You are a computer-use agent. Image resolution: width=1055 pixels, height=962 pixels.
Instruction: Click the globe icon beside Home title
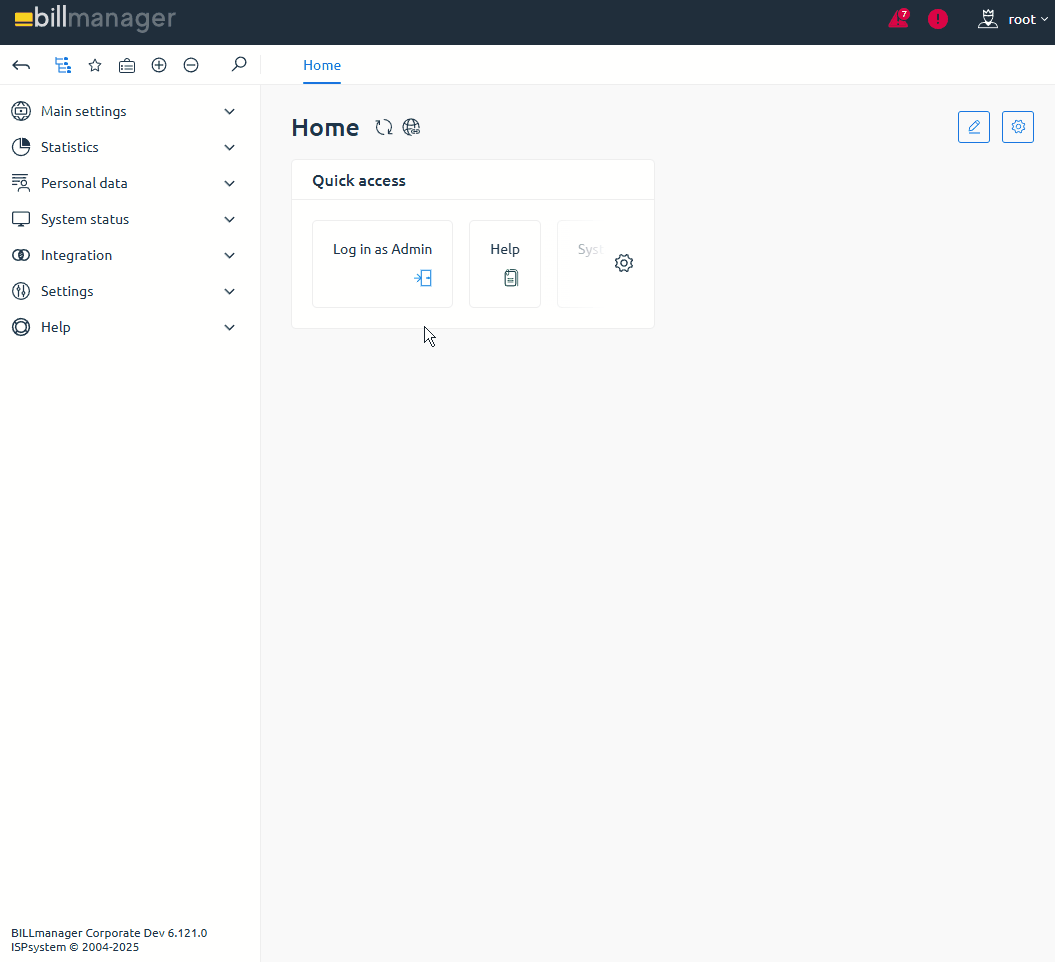pyautogui.click(x=411, y=127)
